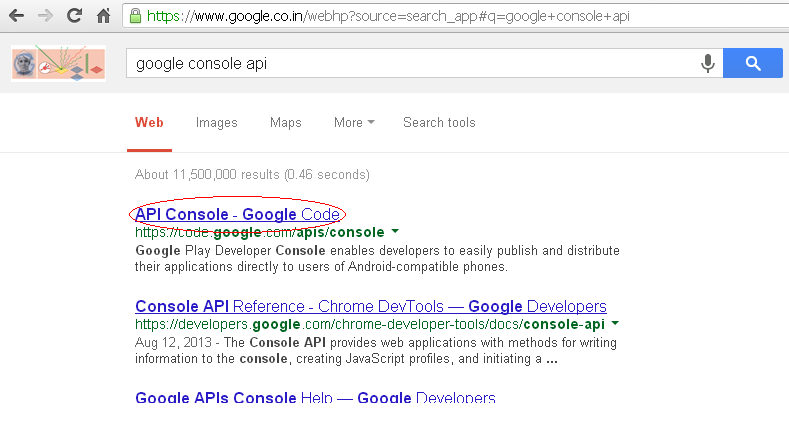Open Console API Reference Chrome DevTools link
The width and height of the screenshot is (789, 431).
(x=371, y=306)
